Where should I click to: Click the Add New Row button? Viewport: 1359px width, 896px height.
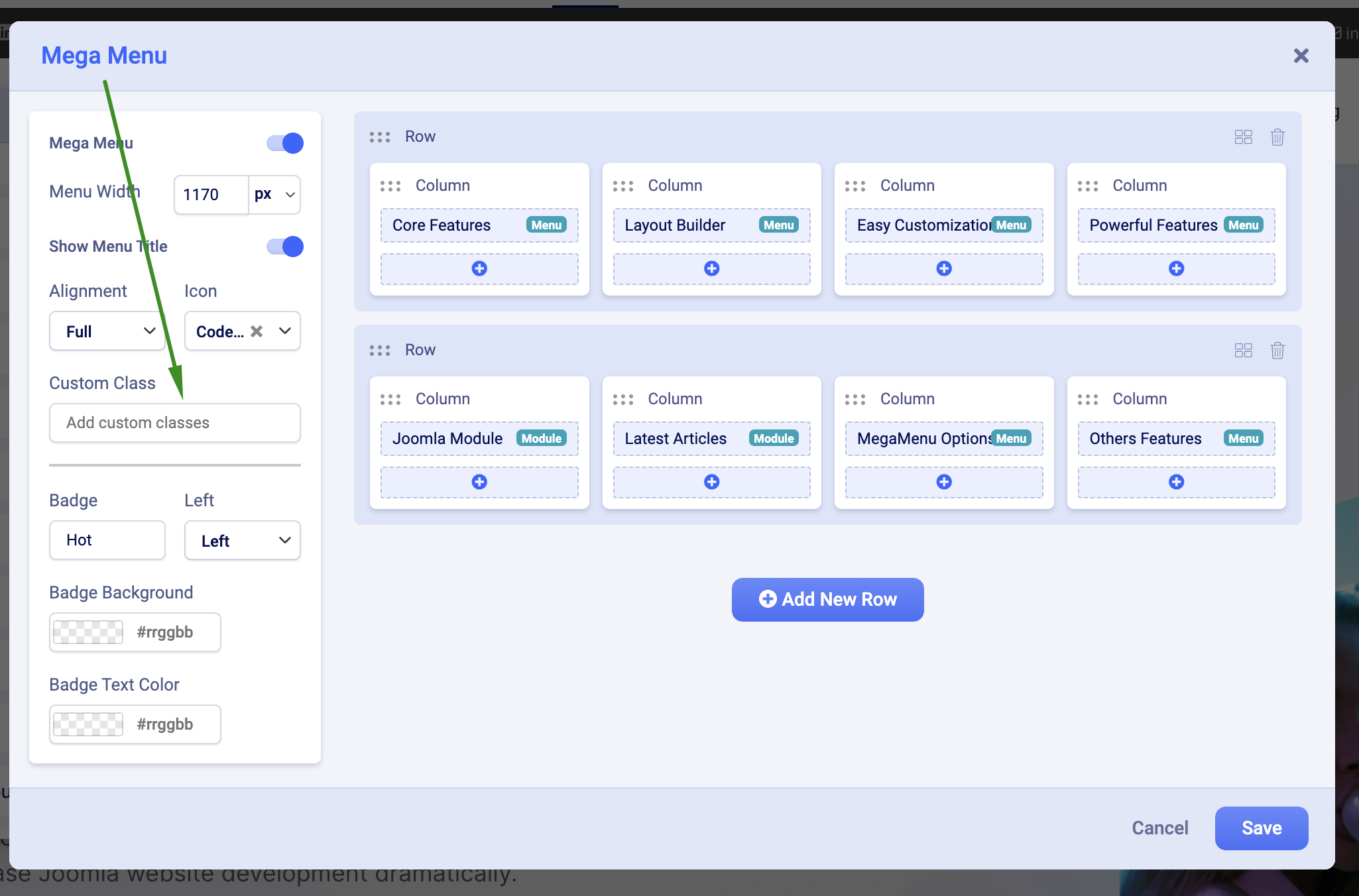click(827, 600)
